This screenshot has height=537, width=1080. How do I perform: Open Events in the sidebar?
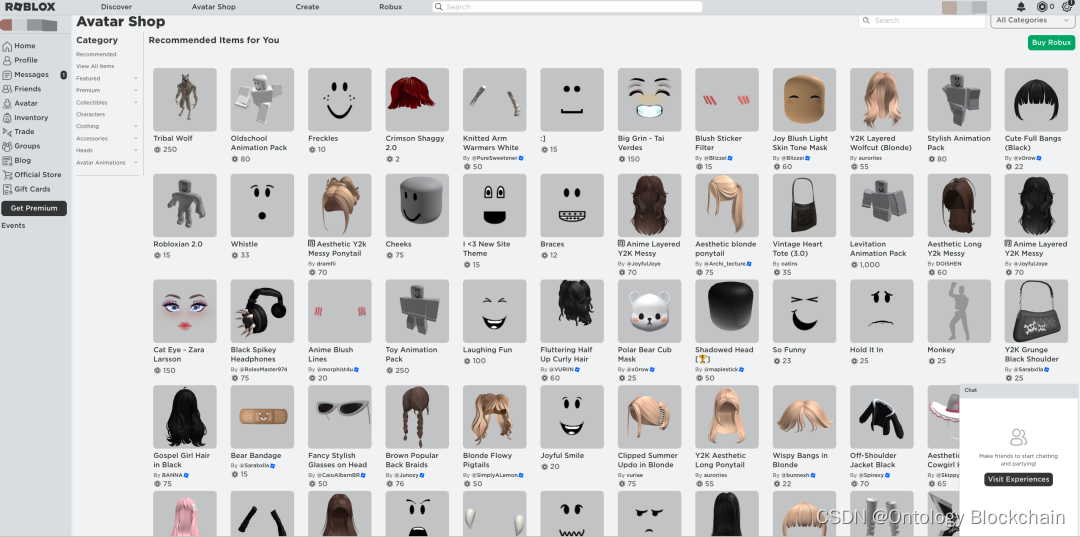tap(13, 226)
